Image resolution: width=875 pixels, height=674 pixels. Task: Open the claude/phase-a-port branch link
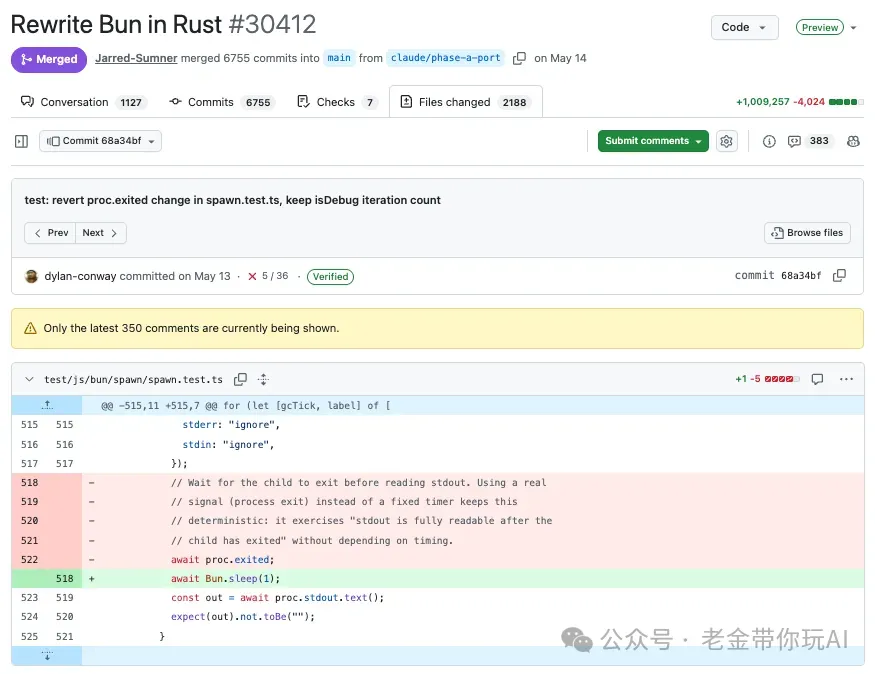point(445,58)
